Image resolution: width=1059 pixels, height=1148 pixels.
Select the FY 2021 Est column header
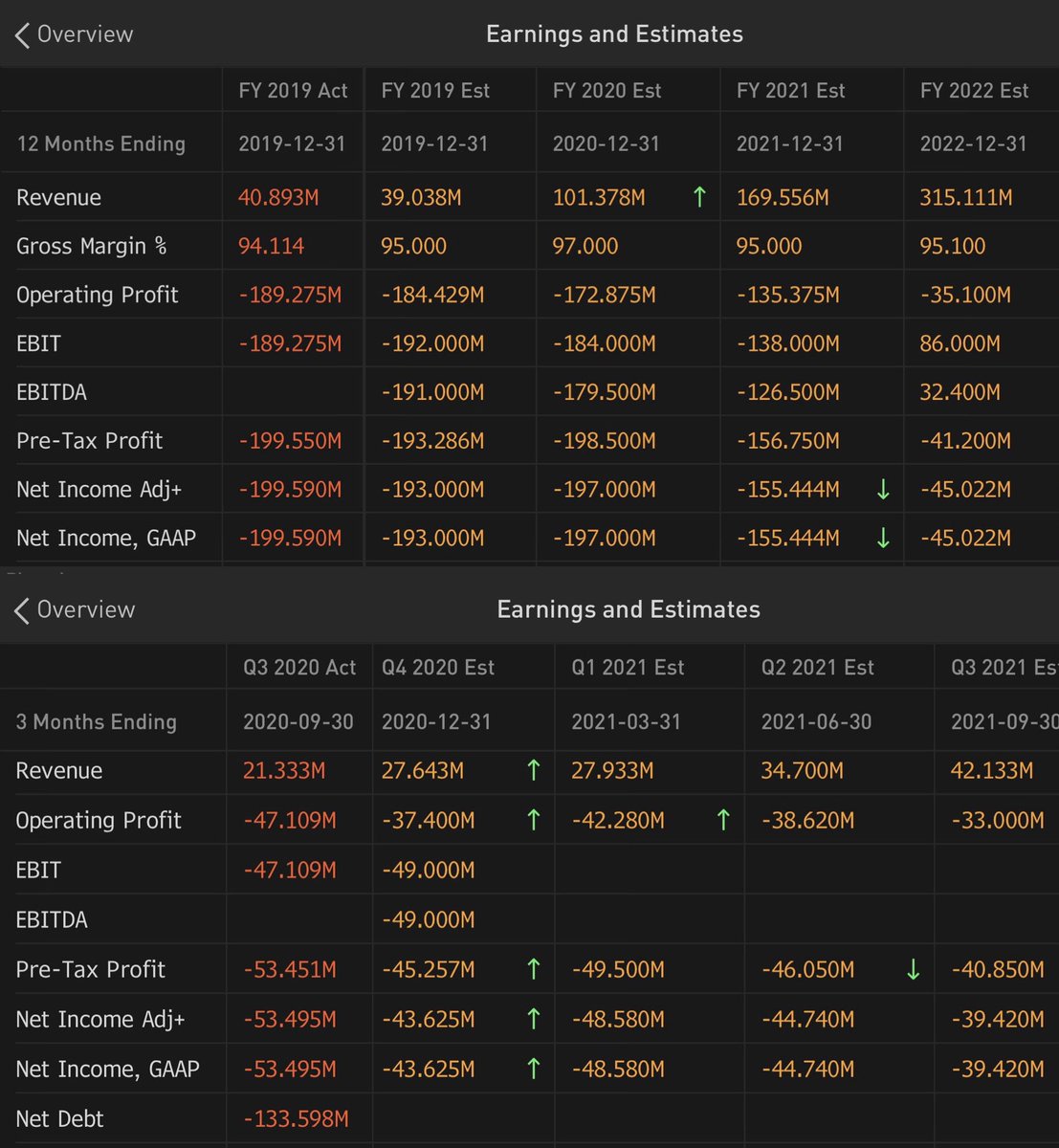click(x=790, y=91)
